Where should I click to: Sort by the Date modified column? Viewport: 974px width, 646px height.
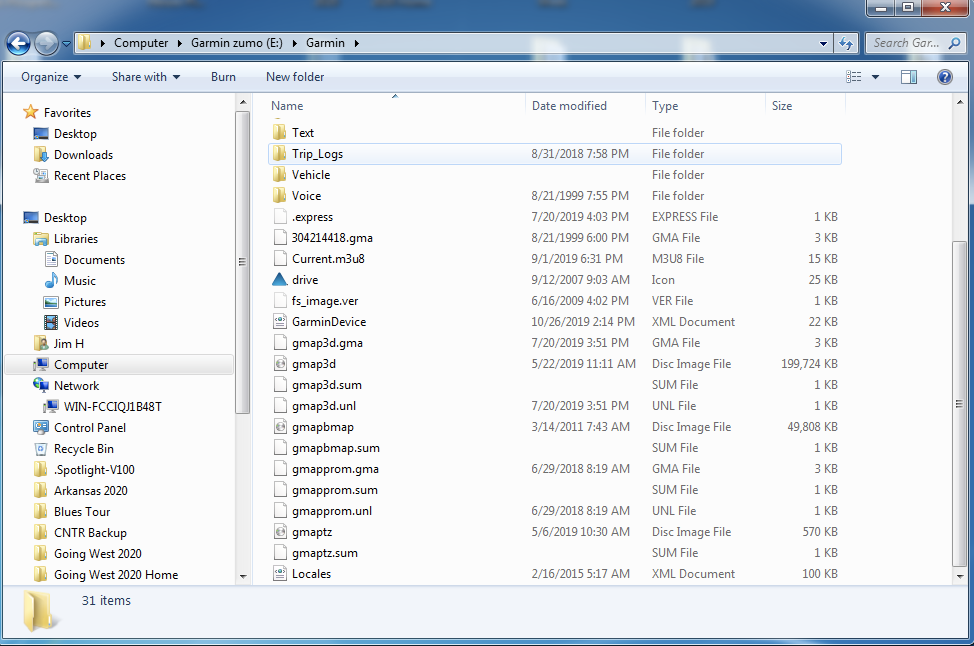pos(569,106)
